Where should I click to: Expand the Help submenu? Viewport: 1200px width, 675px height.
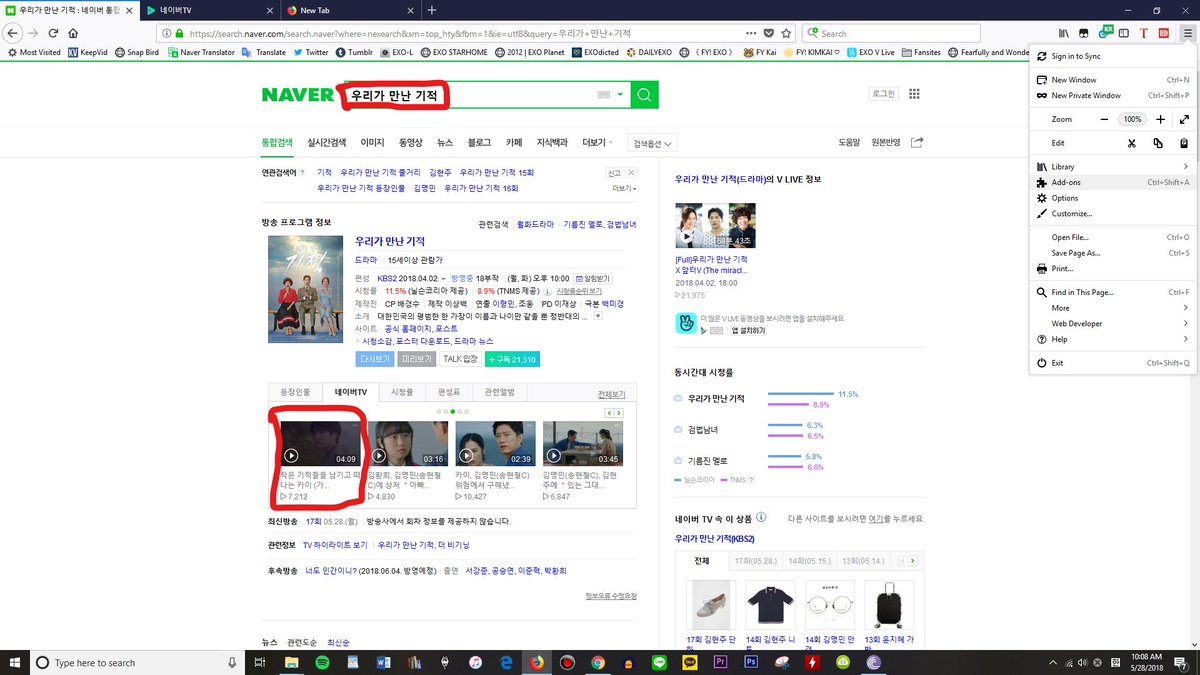1114,339
